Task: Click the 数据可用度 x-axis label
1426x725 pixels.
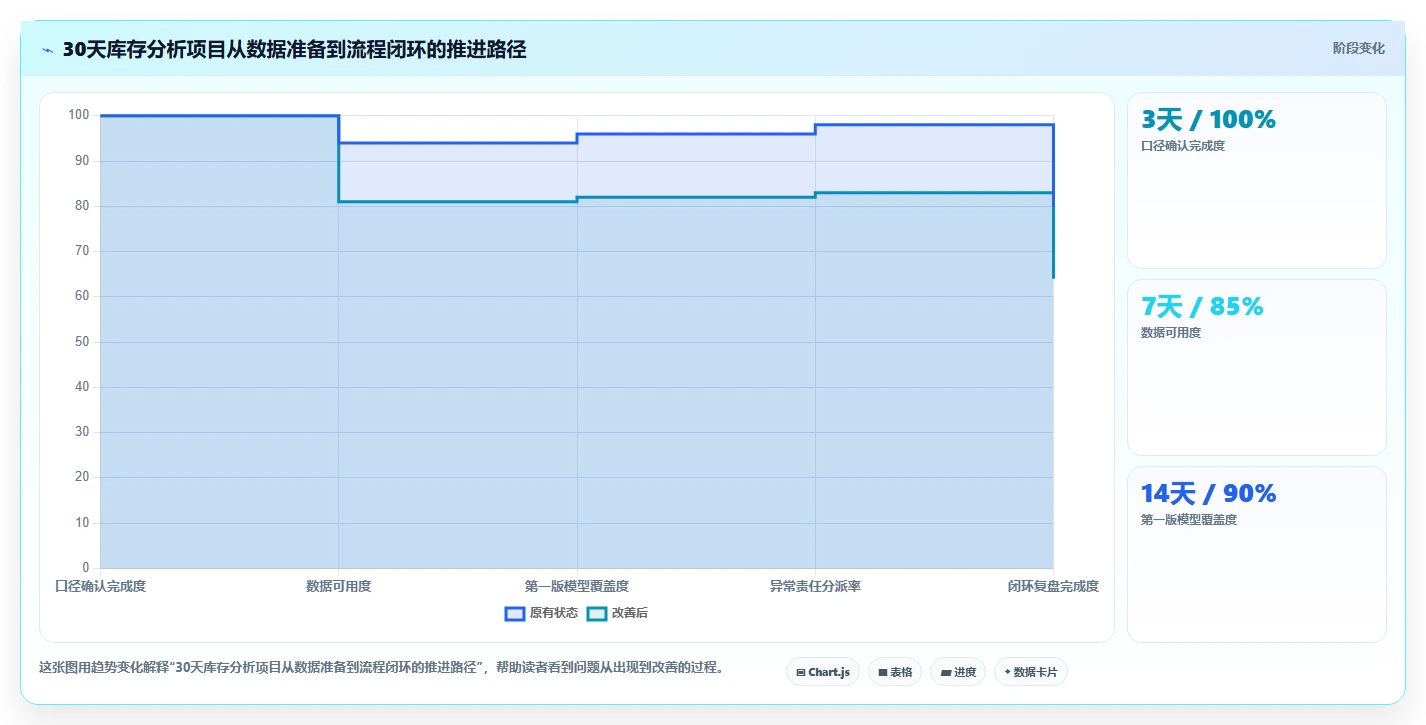Action: (339, 586)
